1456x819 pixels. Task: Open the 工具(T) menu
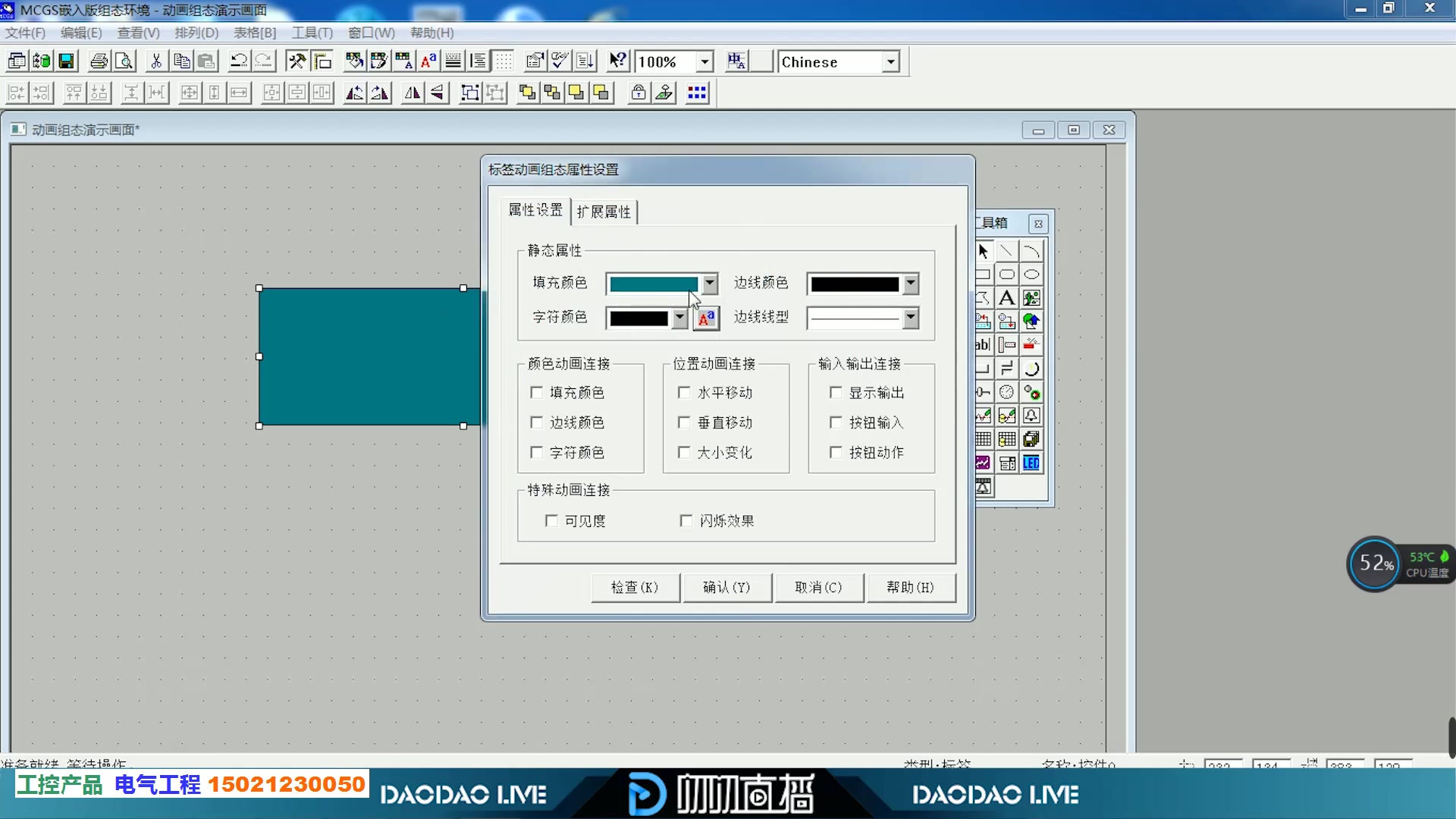[x=312, y=33]
